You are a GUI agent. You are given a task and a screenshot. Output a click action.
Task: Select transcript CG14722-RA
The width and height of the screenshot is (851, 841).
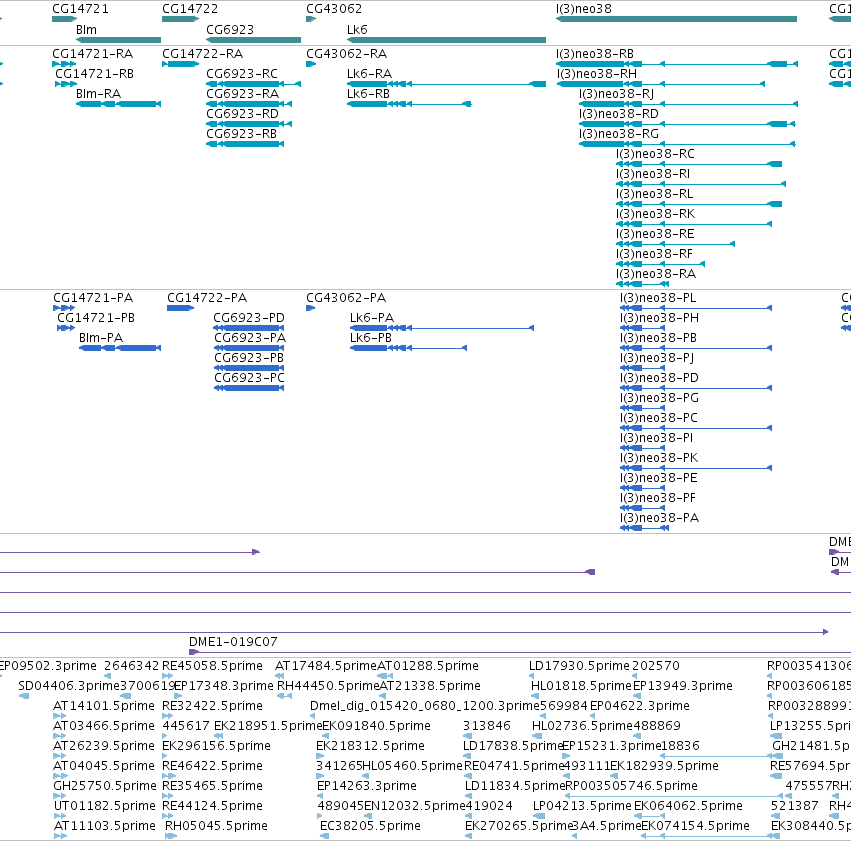pos(181,64)
